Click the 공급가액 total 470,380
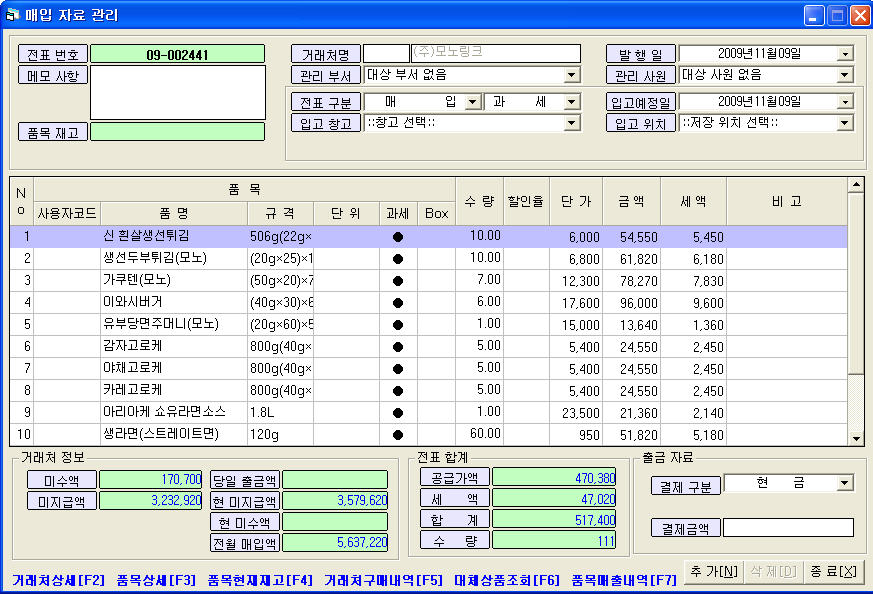The height and width of the screenshot is (594, 873). coord(554,478)
